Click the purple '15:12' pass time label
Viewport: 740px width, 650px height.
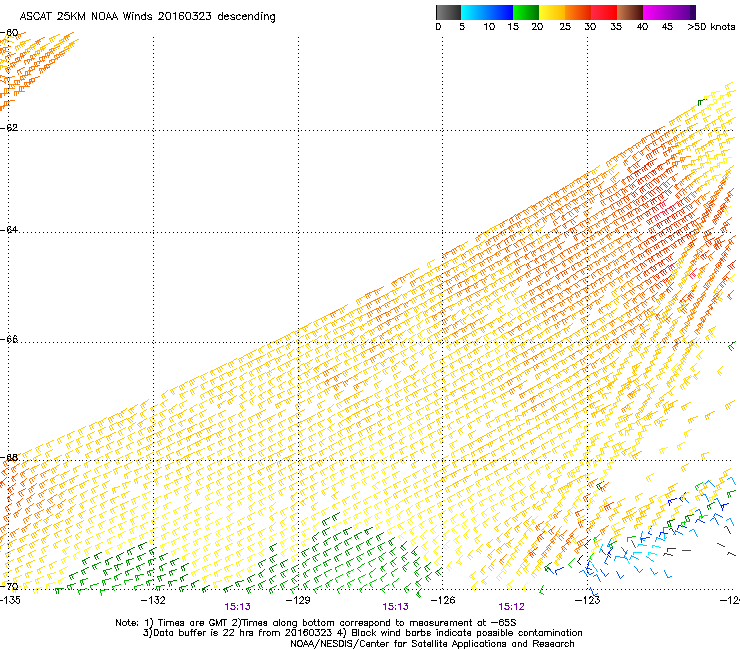click(x=512, y=607)
